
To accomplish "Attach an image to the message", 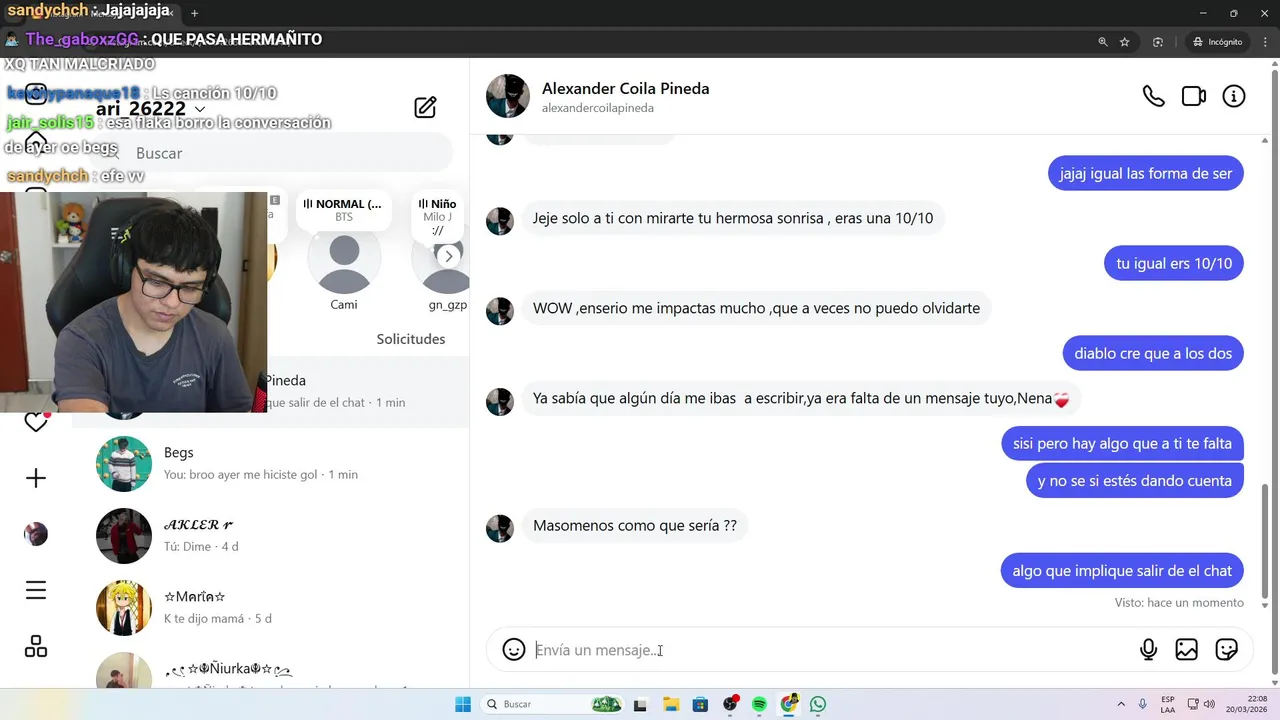I will click(1187, 650).
